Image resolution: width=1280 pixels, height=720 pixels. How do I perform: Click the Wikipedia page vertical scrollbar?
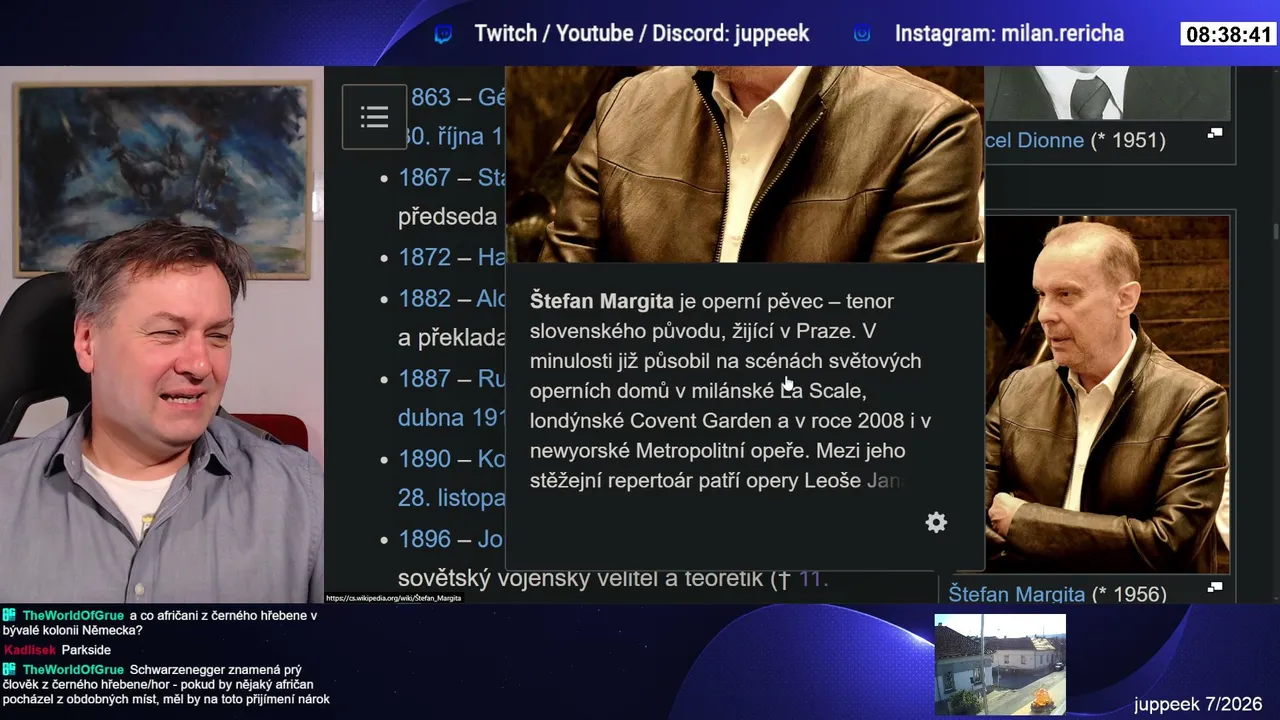(x=1274, y=230)
